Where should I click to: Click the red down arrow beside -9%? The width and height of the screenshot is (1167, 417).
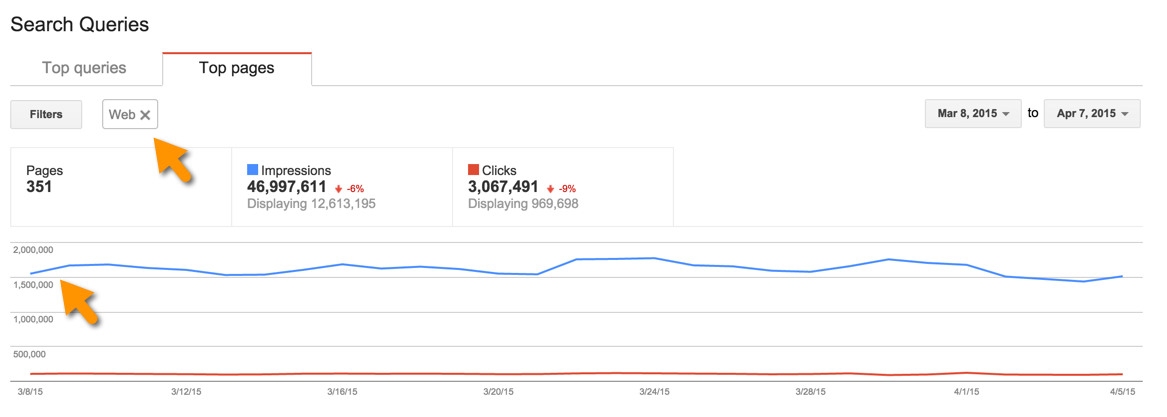(x=551, y=188)
